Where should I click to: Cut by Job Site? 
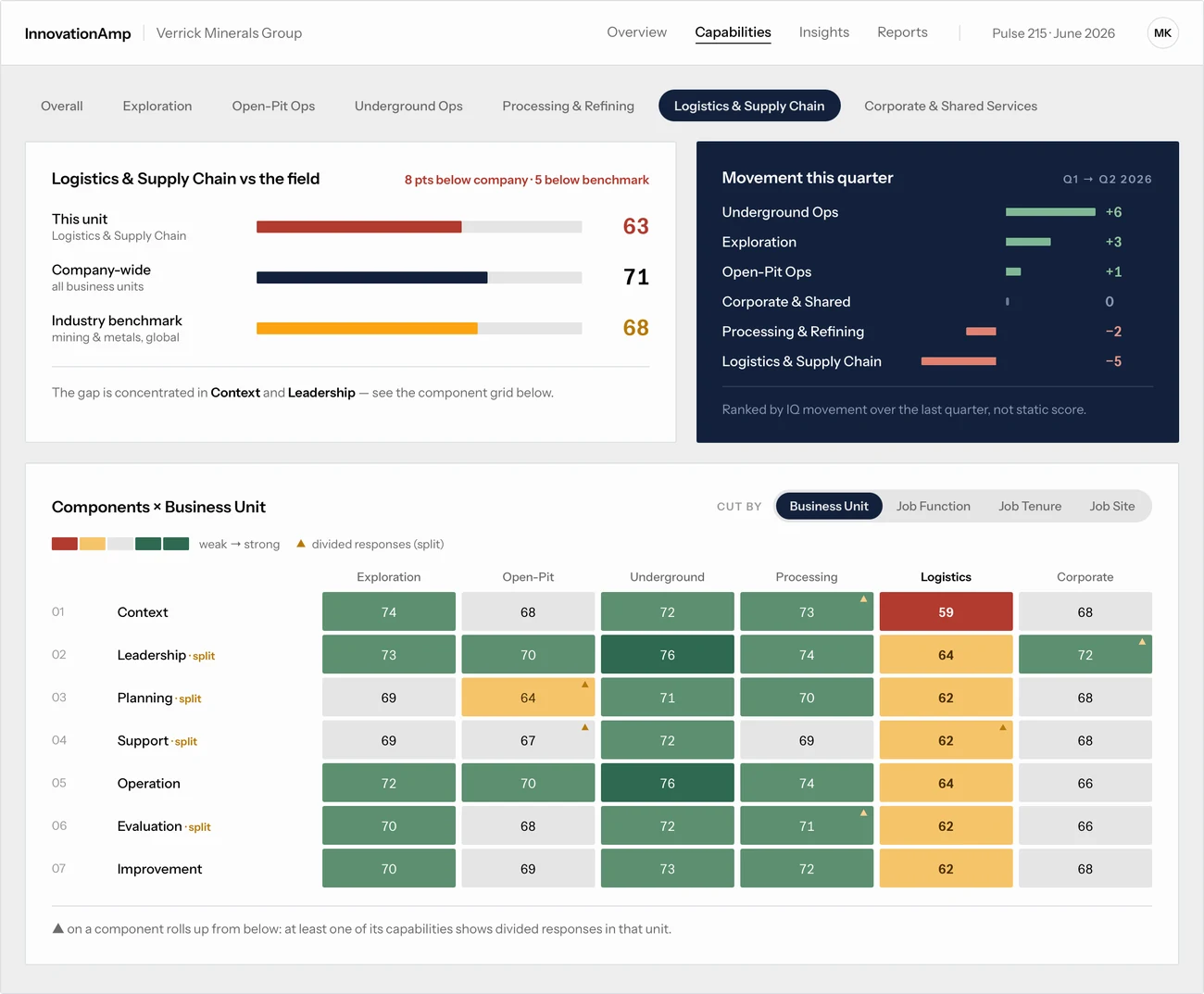pos(1111,506)
